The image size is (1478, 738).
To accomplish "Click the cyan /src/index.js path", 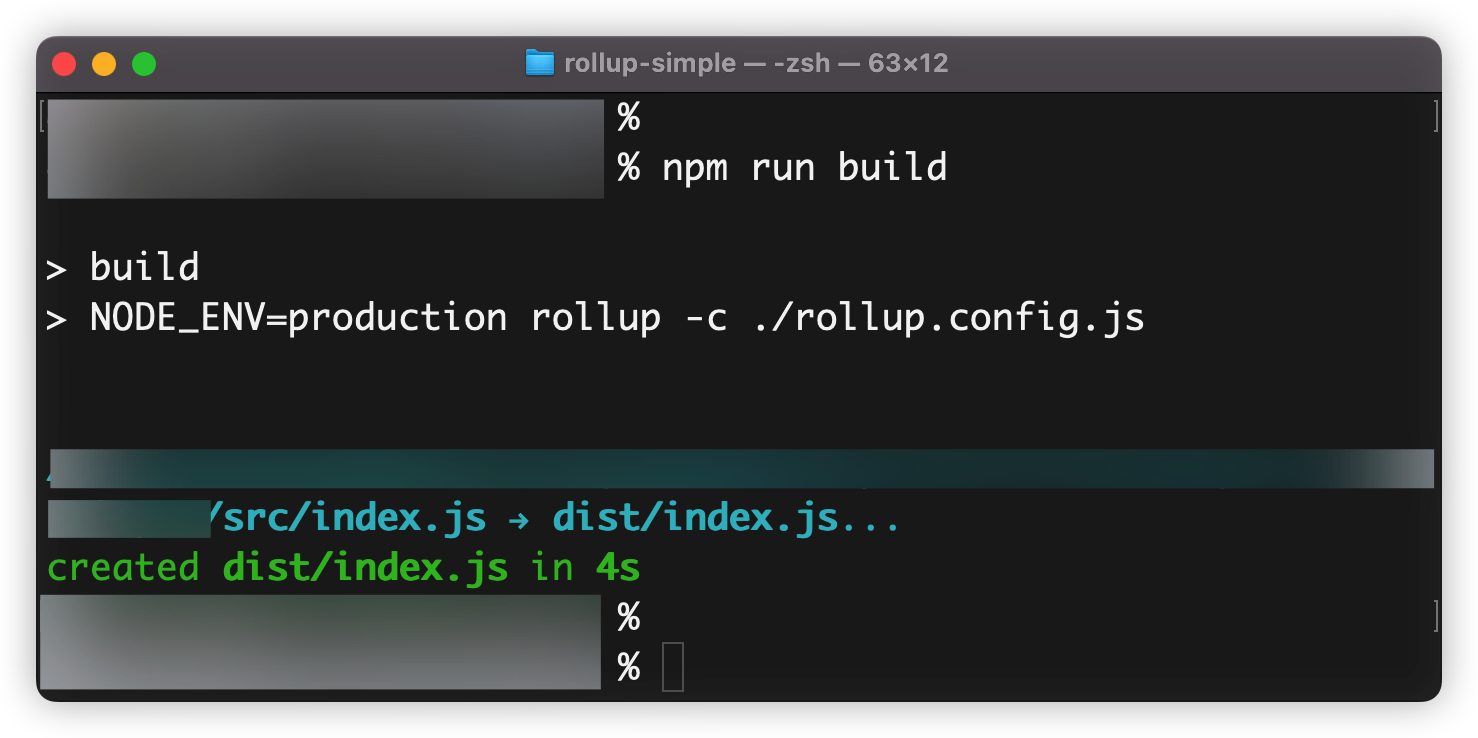I will pos(348,519).
